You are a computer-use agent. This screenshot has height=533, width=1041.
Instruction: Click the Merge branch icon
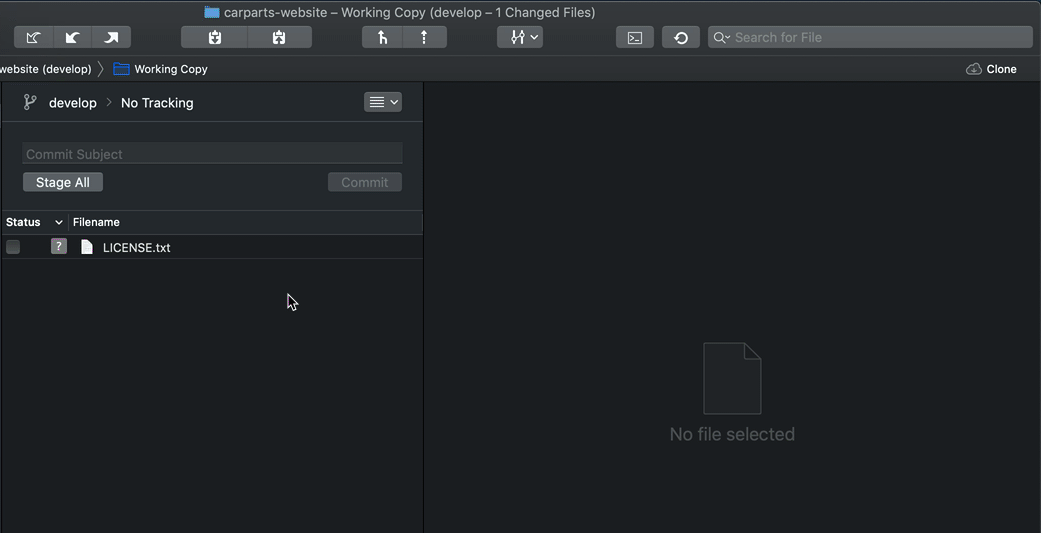382,38
